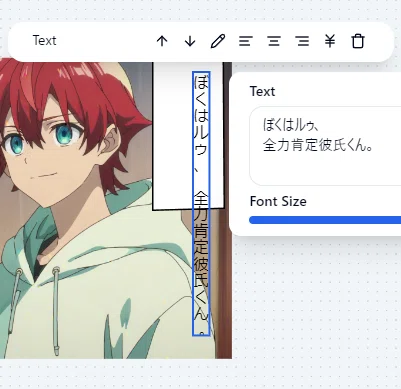
Task: Align text center in toolbar
Action: coord(274,41)
